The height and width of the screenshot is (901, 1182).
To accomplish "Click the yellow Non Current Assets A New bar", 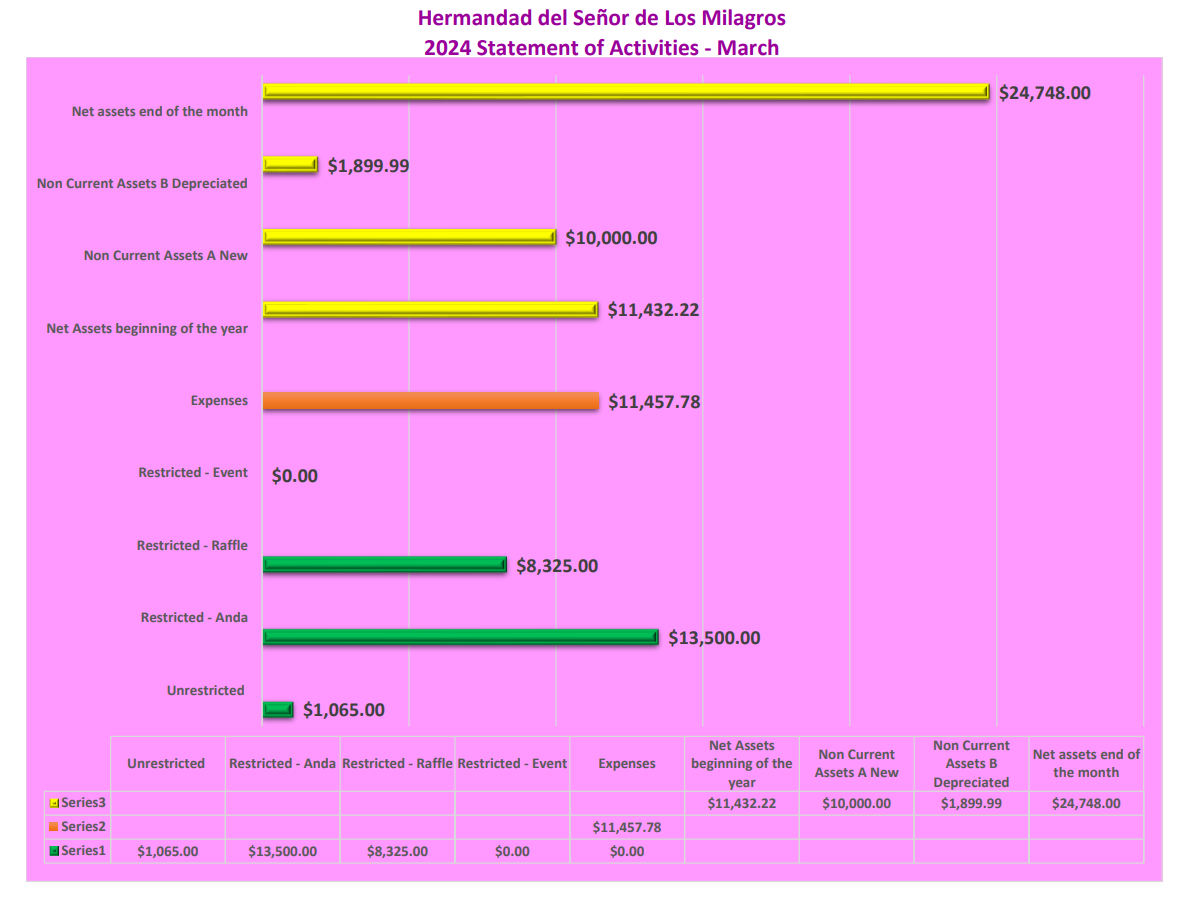I will (409, 237).
